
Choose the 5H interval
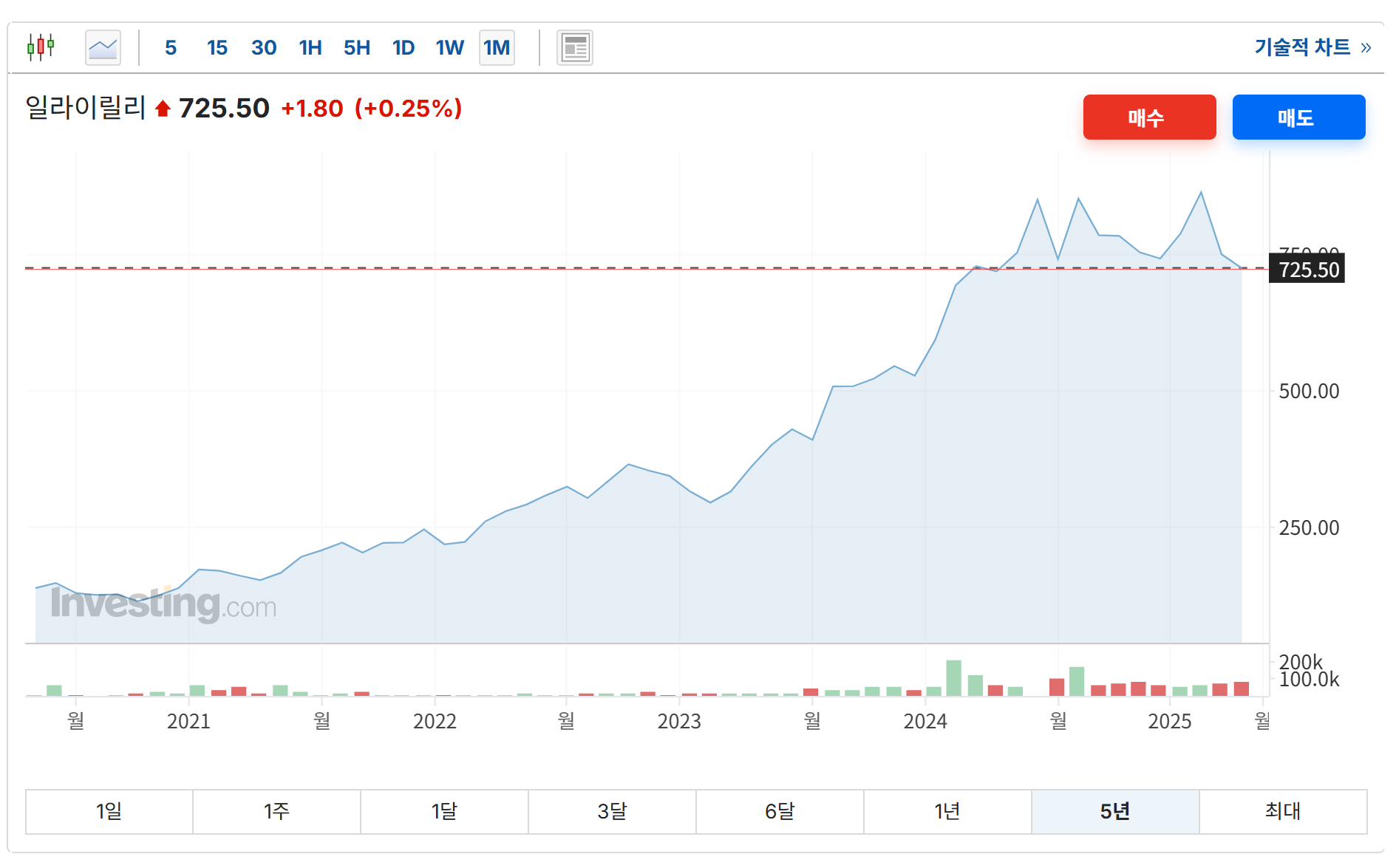357,48
